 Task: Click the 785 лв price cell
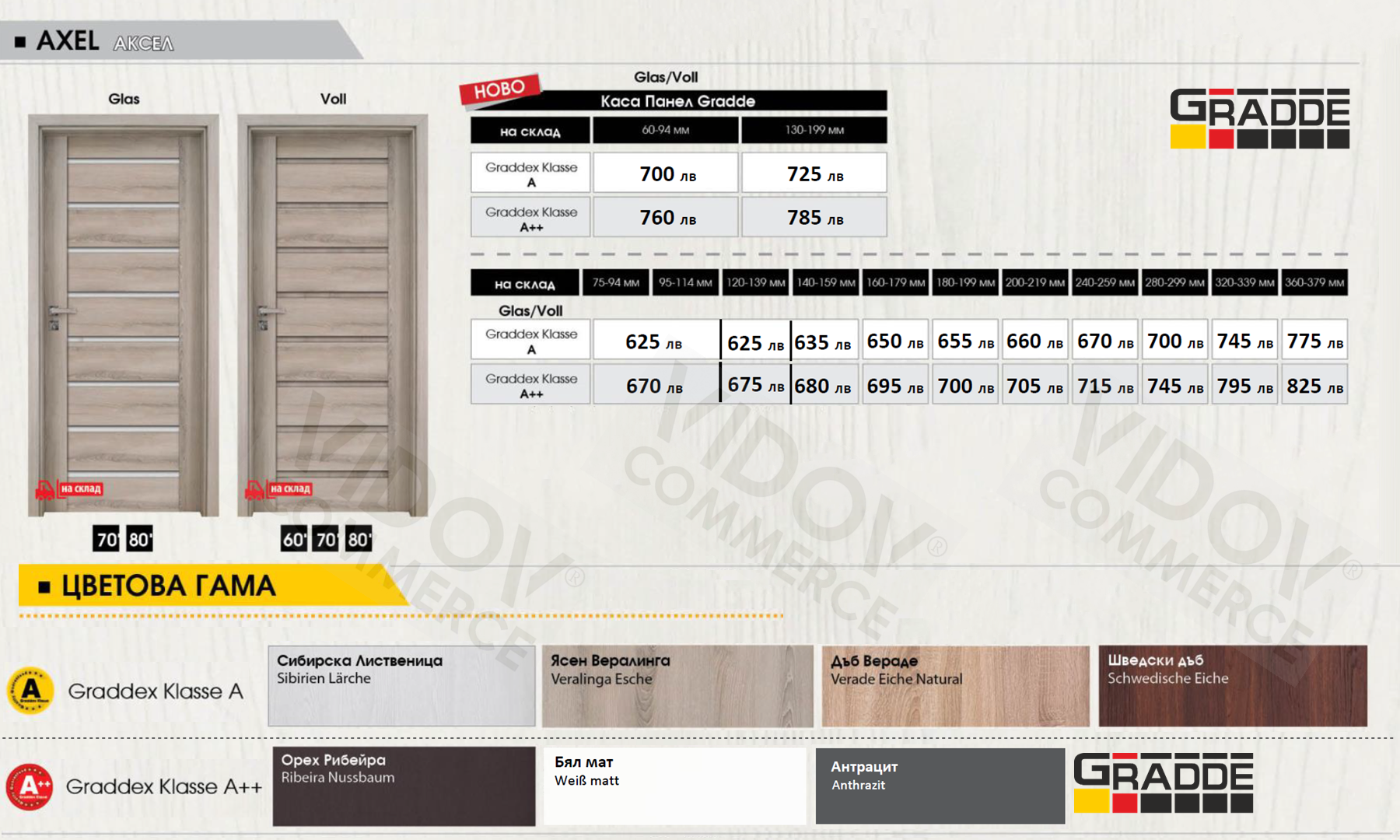[814, 217]
